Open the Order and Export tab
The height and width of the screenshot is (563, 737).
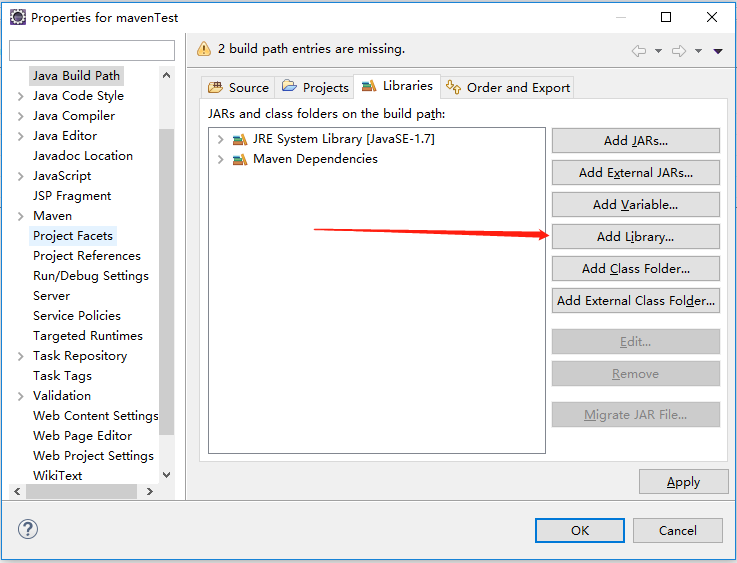pos(507,87)
